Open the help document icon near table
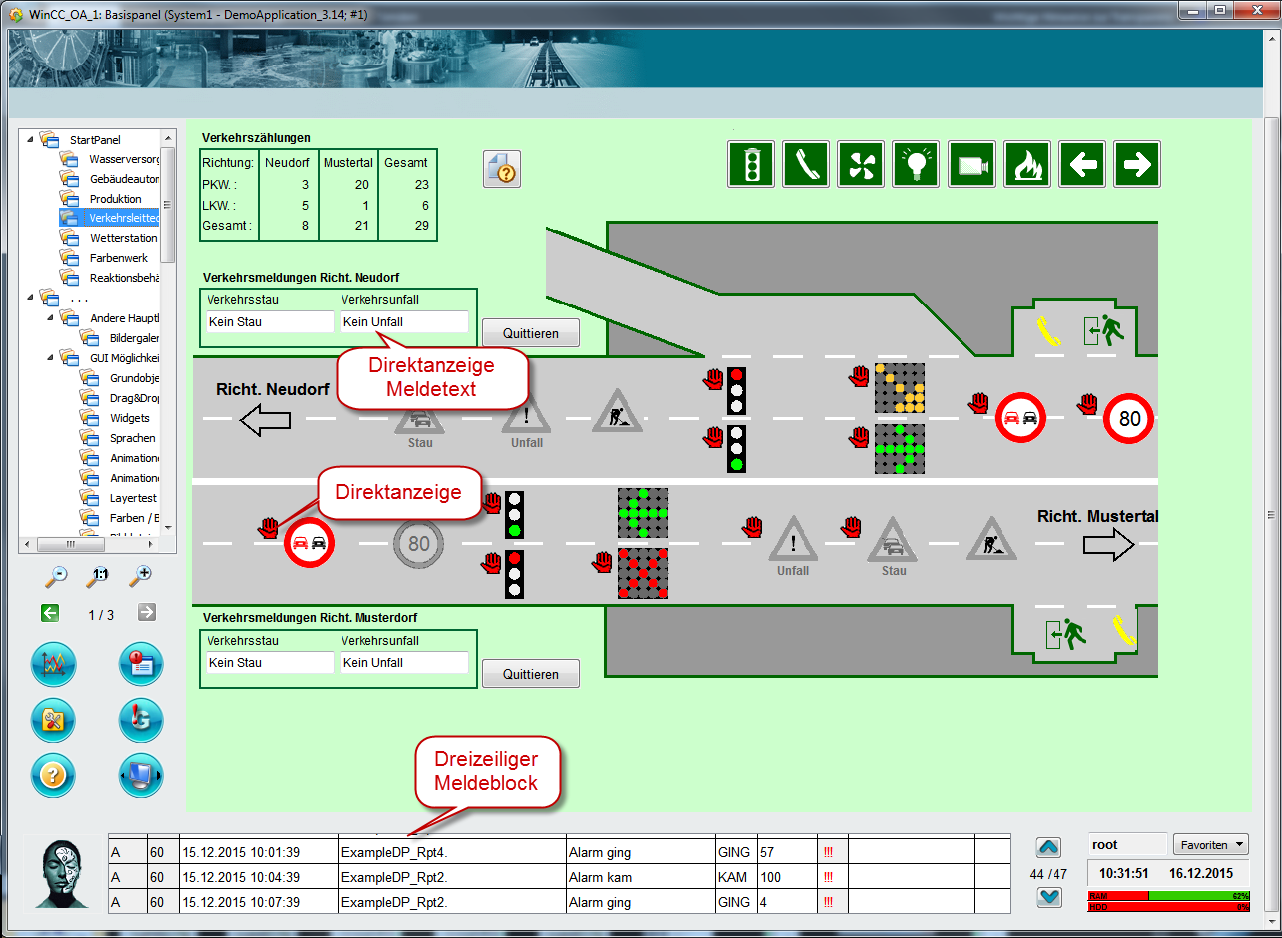The height and width of the screenshot is (938, 1282). [x=503, y=169]
